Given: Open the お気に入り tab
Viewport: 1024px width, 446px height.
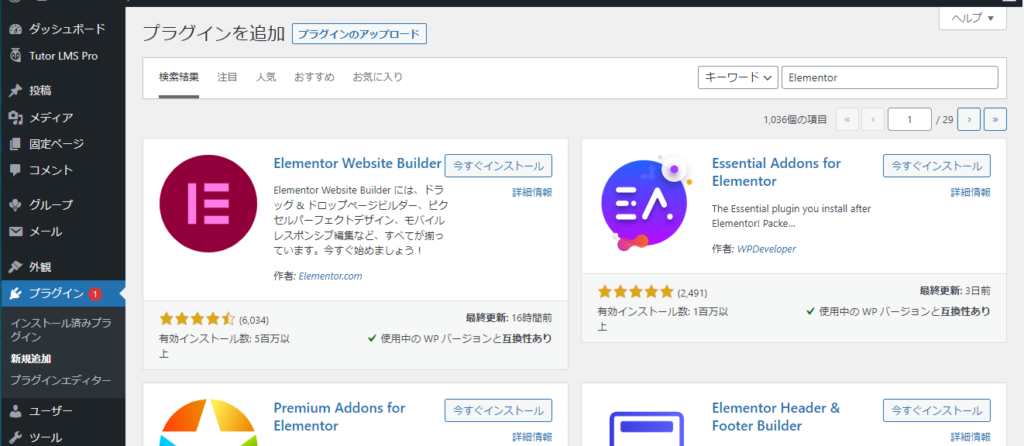Looking at the screenshot, I should (378, 77).
